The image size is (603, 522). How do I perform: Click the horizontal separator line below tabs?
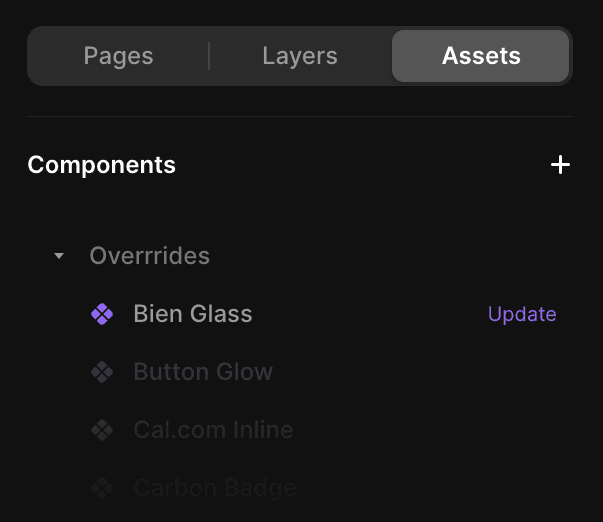(300, 117)
